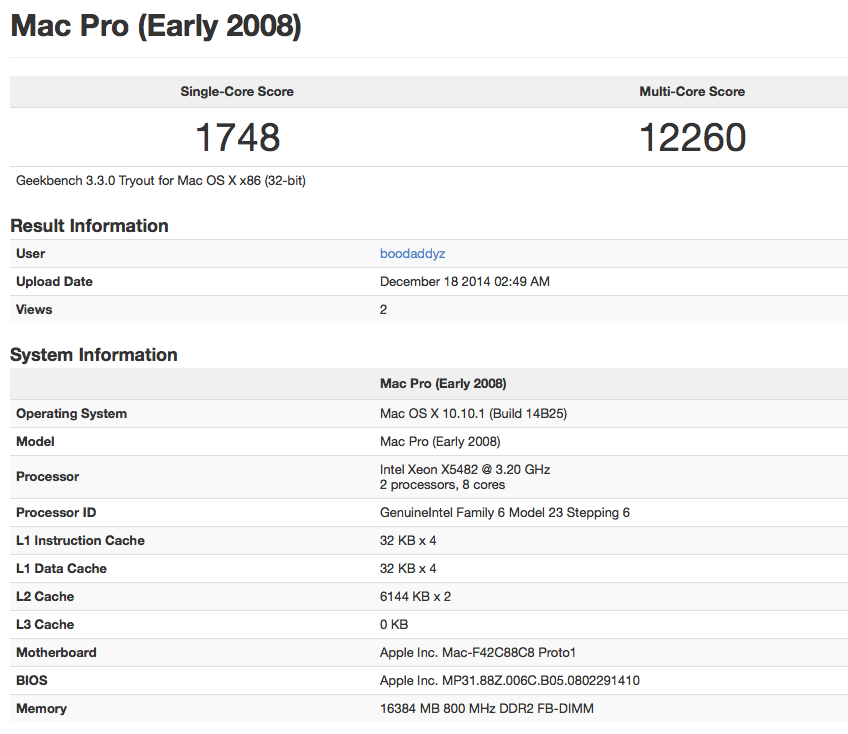
Task: Select the Multi-Core Score header label
Action: pyautogui.click(x=692, y=92)
